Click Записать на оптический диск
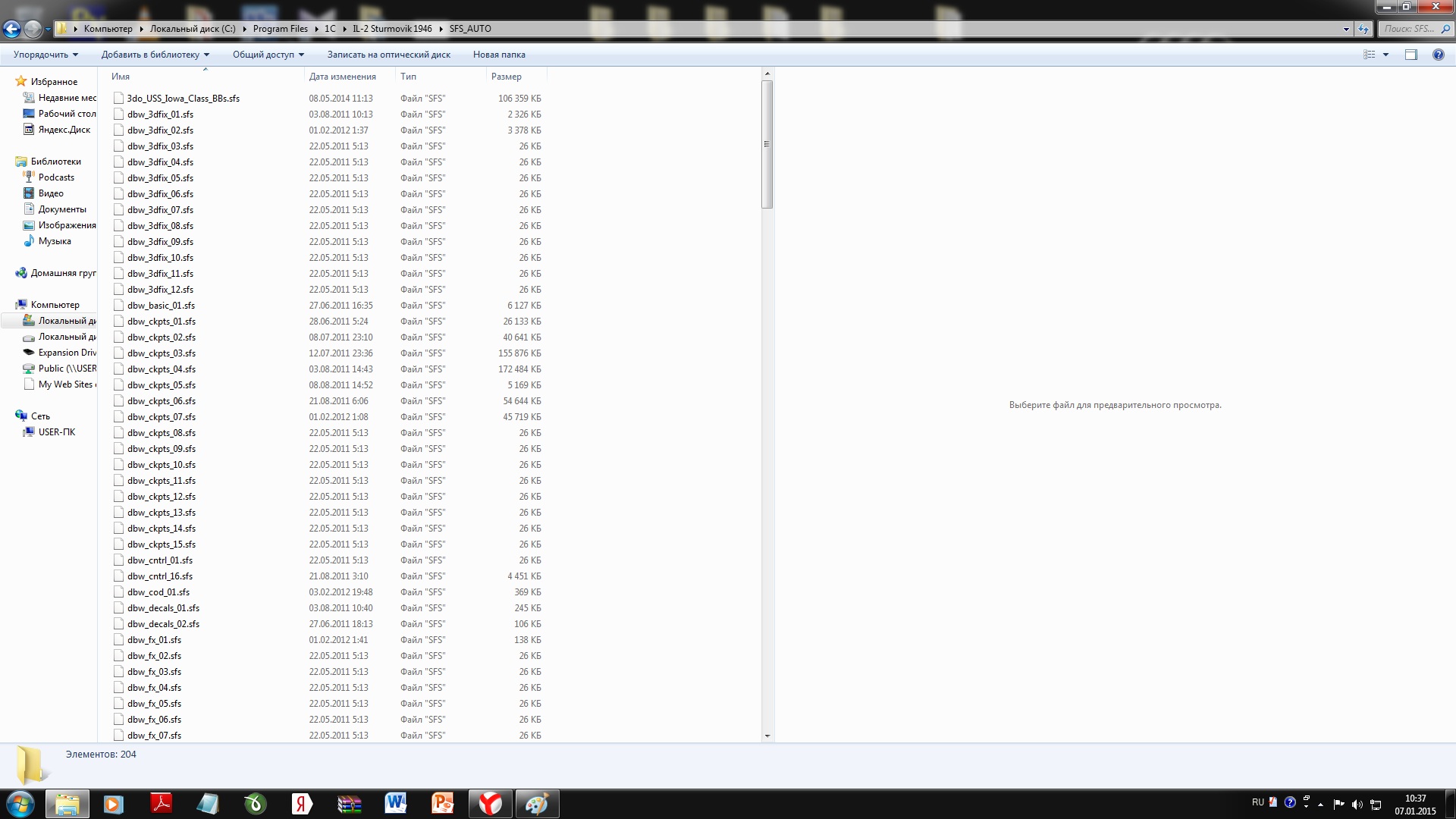This screenshot has height=819, width=1456. tap(388, 55)
